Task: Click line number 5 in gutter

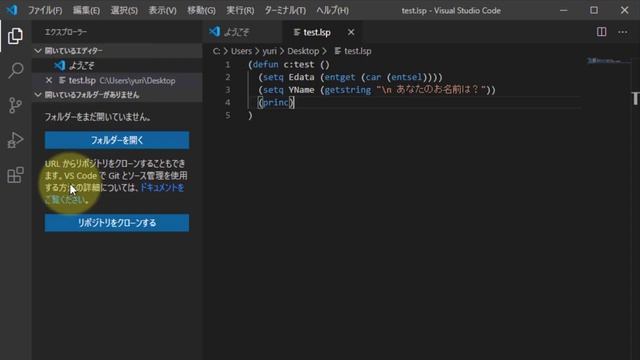Action: (x=227, y=116)
